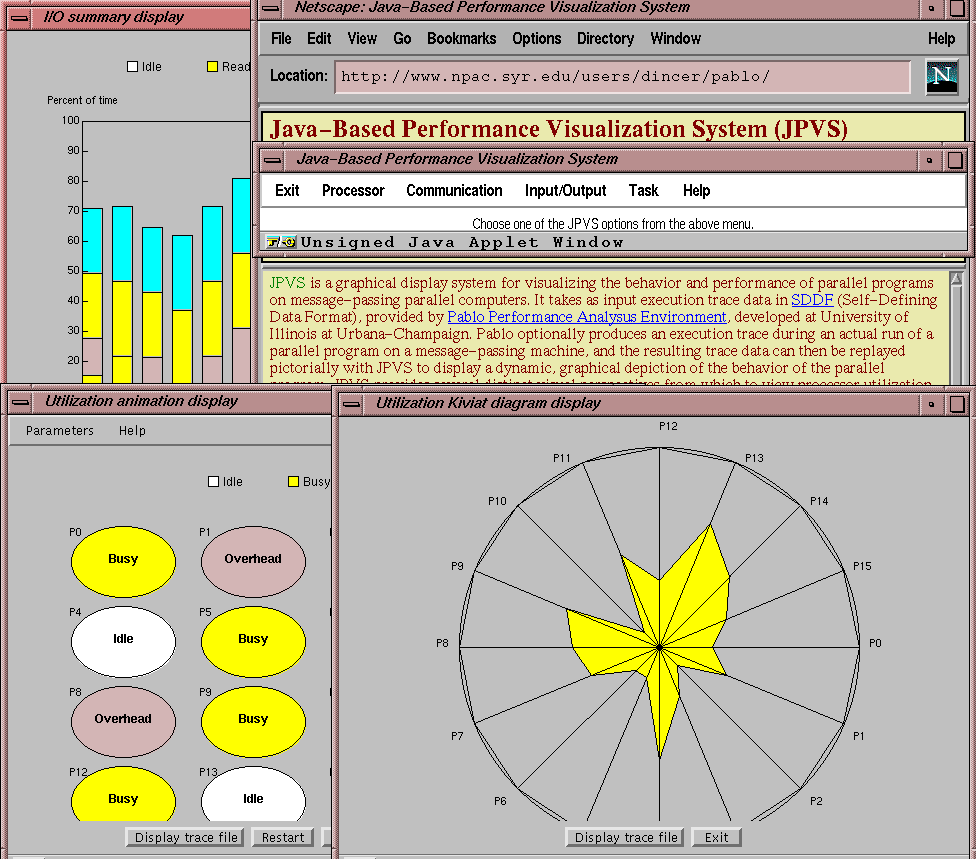The height and width of the screenshot is (859, 976).
Task: Click the P15 axis label in Kiviat diagram
Action: click(862, 566)
